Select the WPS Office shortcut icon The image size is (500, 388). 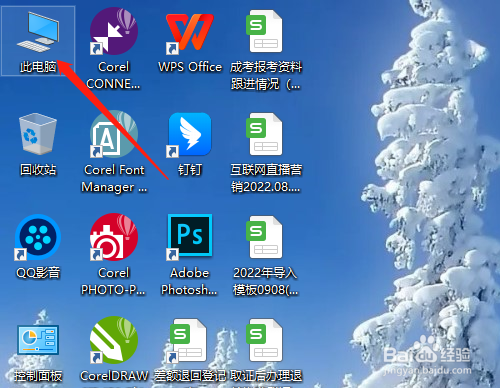pyautogui.click(x=190, y=32)
